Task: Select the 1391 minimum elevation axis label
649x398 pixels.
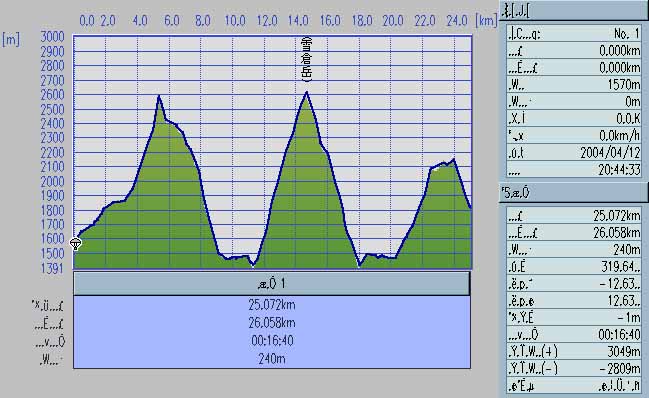Action: (x=53, y=269)
